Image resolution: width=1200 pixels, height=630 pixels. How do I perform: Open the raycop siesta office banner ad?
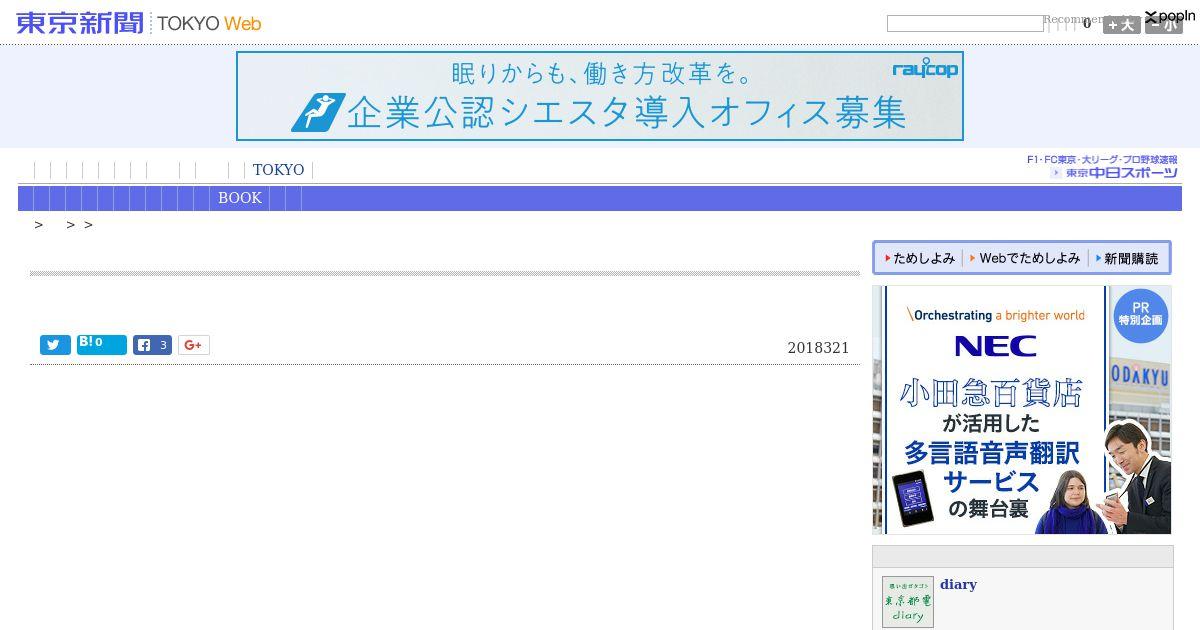coord(600,96)
